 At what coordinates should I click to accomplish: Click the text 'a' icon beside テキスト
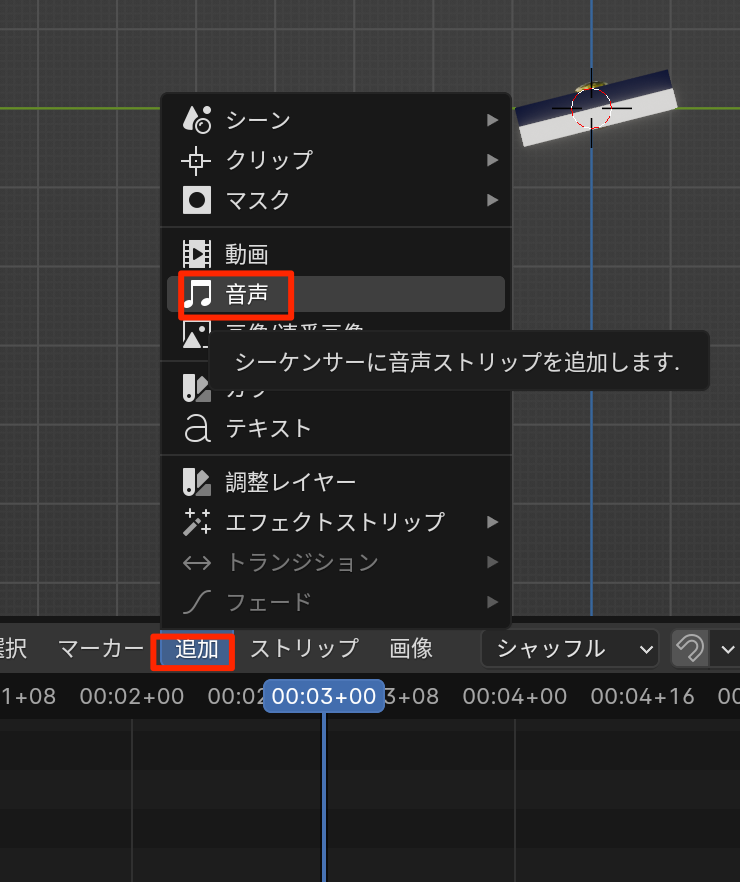coord(197,429)
